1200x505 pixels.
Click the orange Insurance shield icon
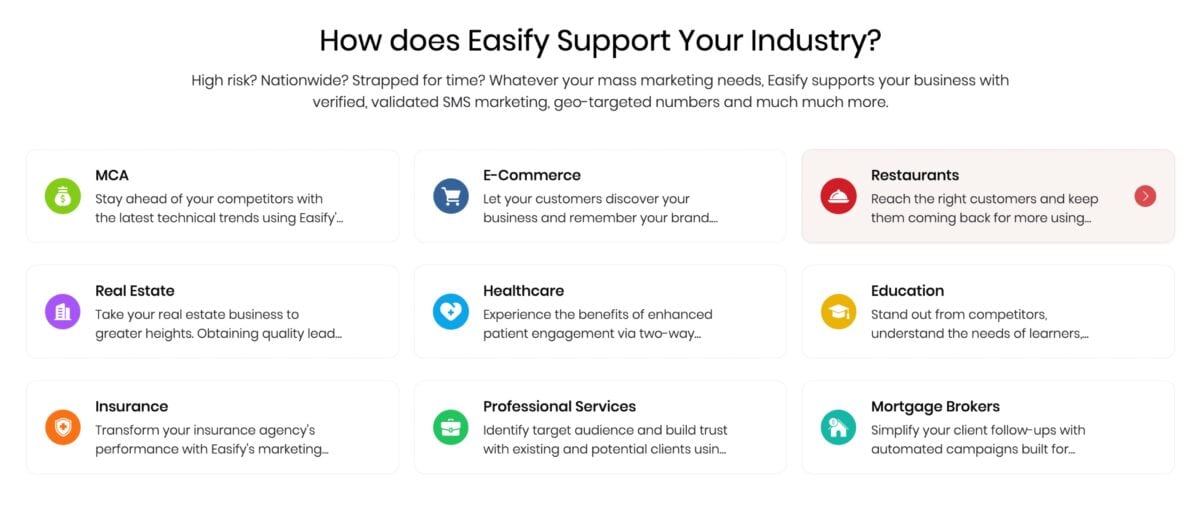tap(62, 428)
